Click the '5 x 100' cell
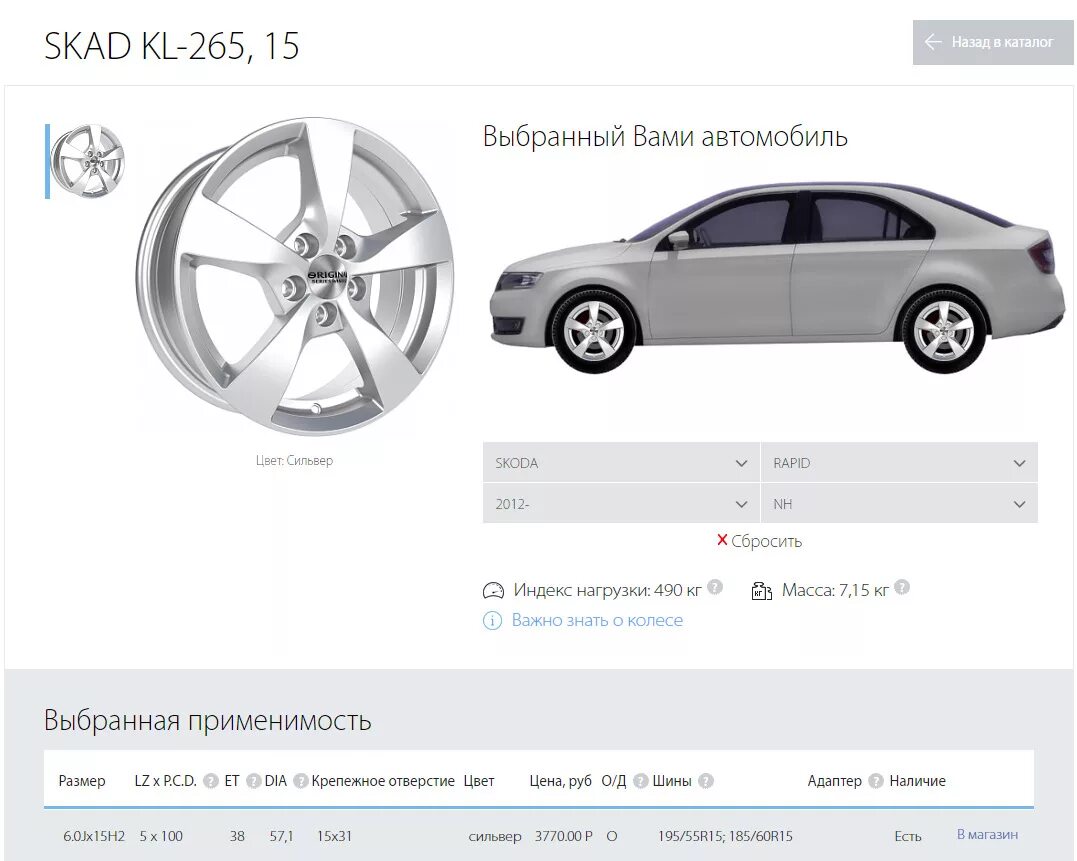Image resolution: width=1077 pixels, height=861 pixels. click(161, 836)
